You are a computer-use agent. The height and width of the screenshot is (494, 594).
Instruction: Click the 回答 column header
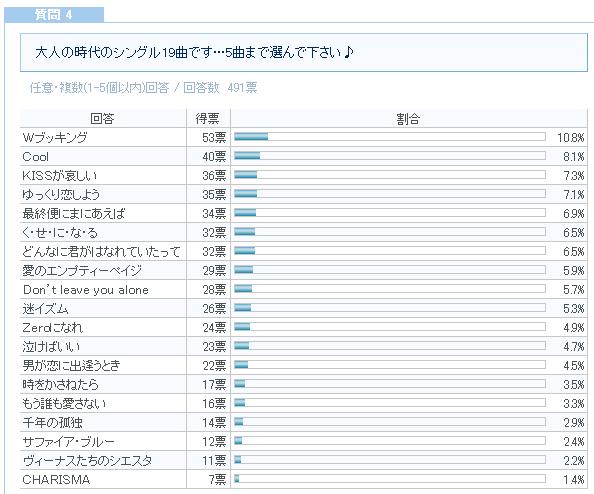click(103, 119)
